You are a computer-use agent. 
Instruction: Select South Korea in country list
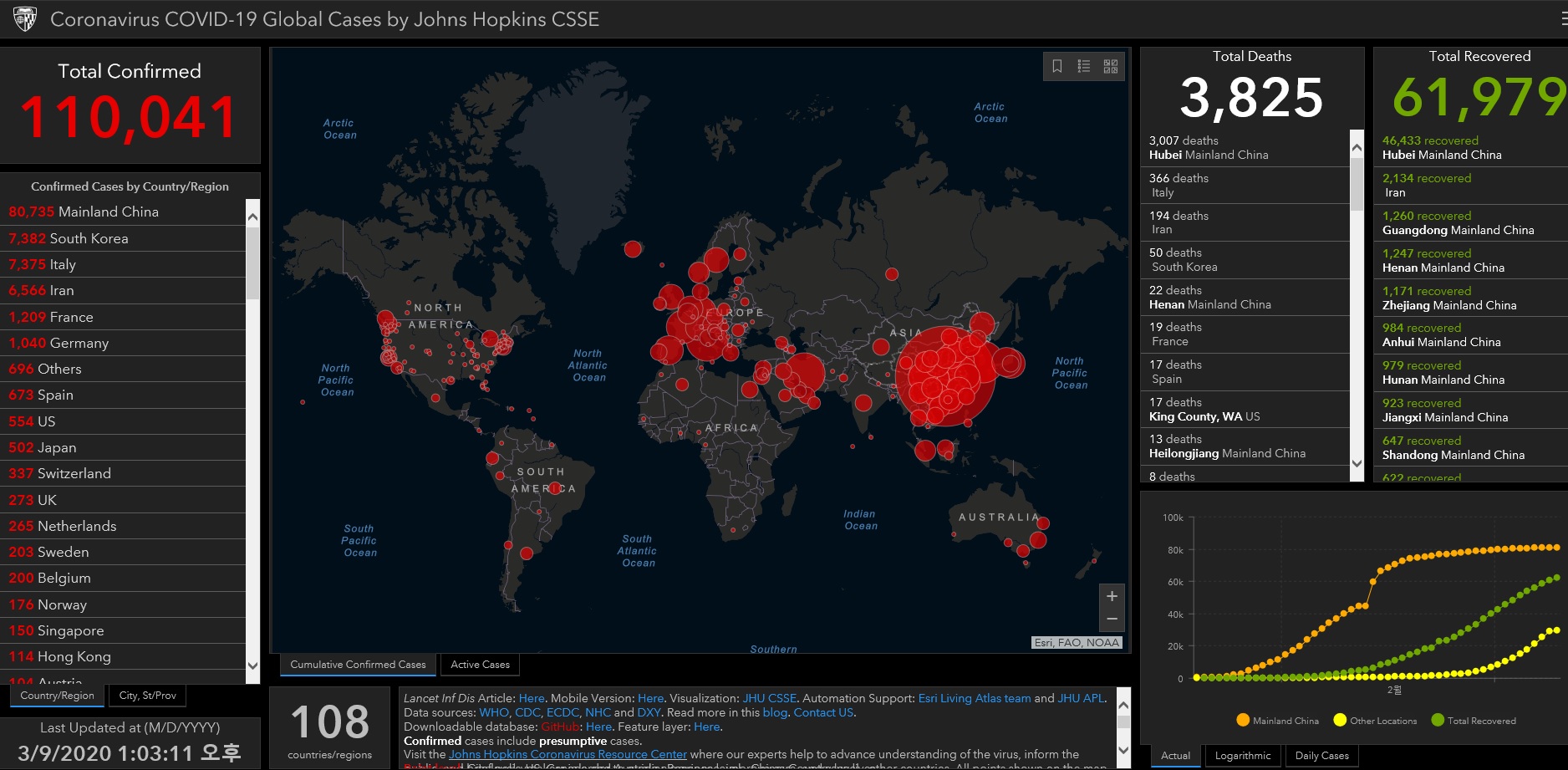coord(124,238)
